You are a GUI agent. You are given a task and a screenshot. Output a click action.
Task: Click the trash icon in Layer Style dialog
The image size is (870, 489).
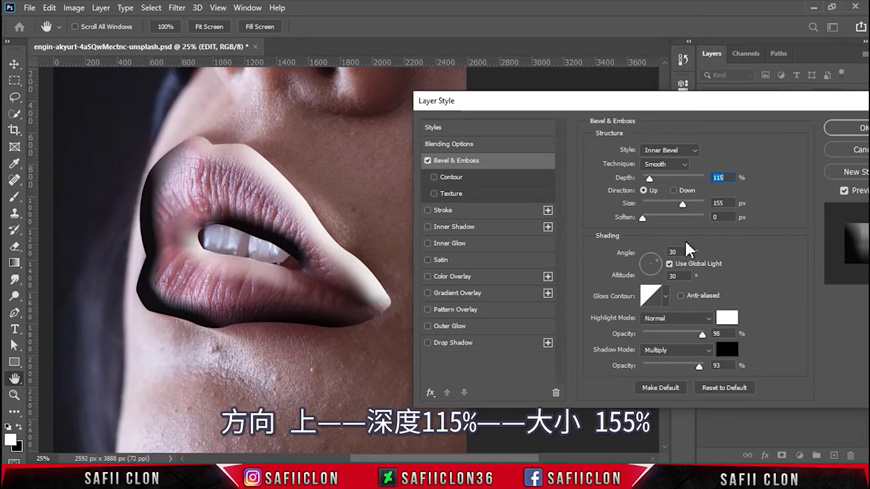click(x=556, y=393)
